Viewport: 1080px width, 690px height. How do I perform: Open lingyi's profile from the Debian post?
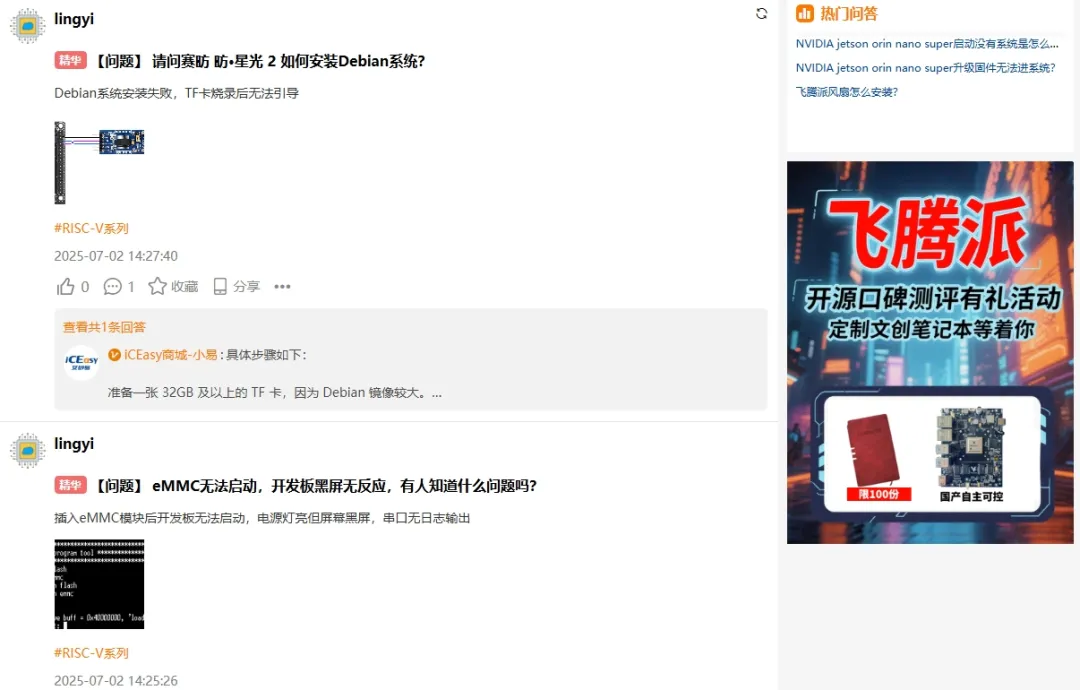click(x=74, y=19)
